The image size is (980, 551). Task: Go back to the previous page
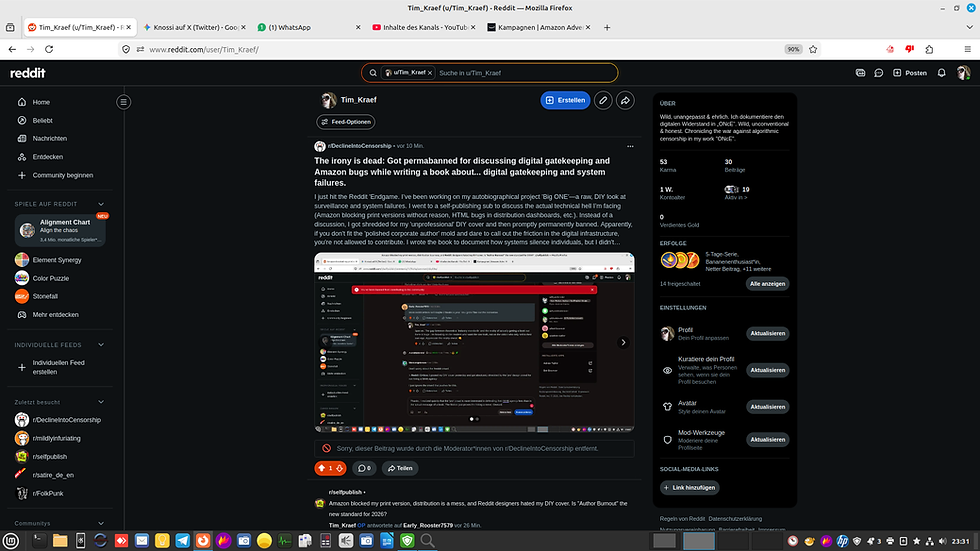(12, 49)
